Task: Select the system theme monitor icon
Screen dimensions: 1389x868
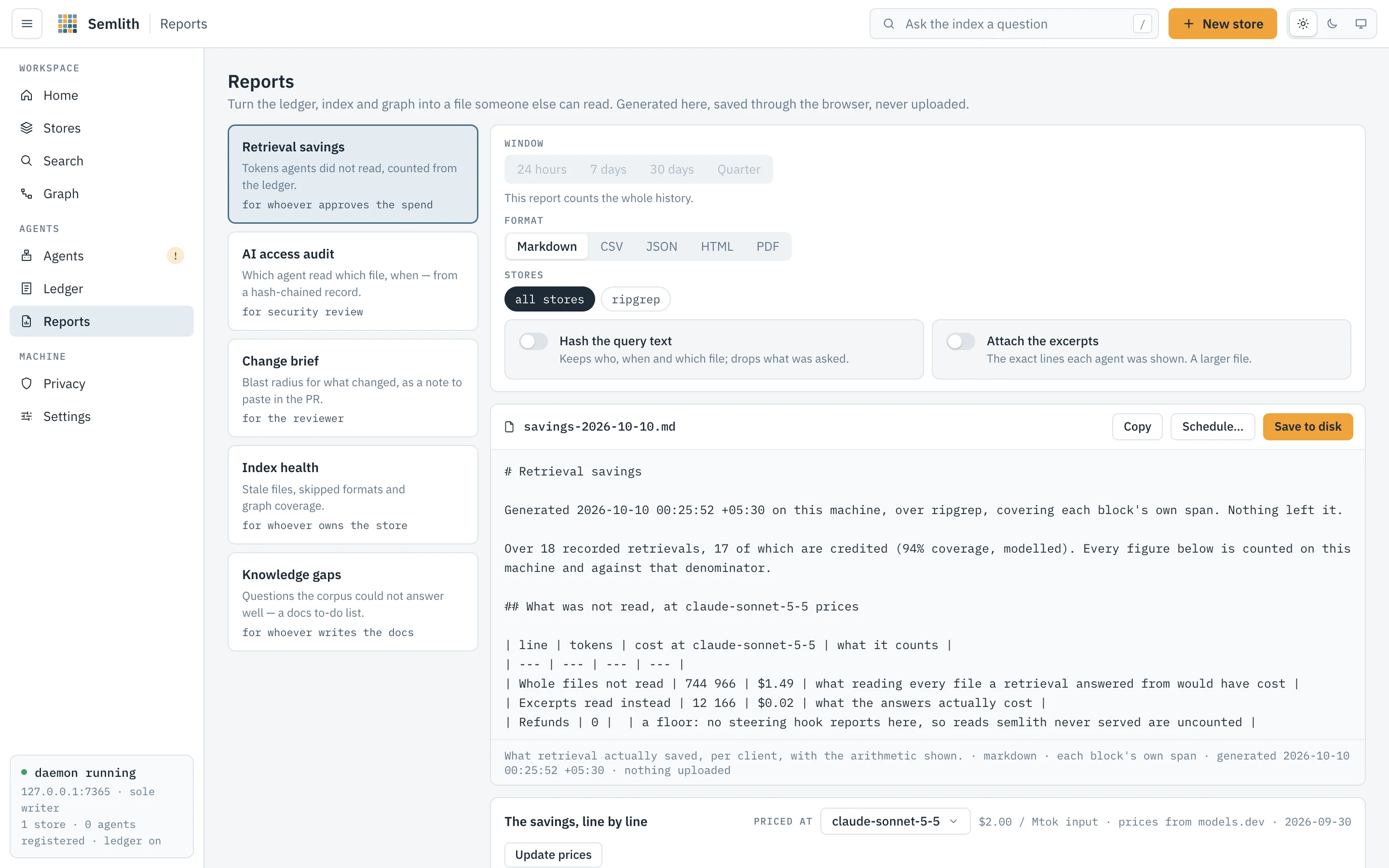Action: coord(1361,24)
